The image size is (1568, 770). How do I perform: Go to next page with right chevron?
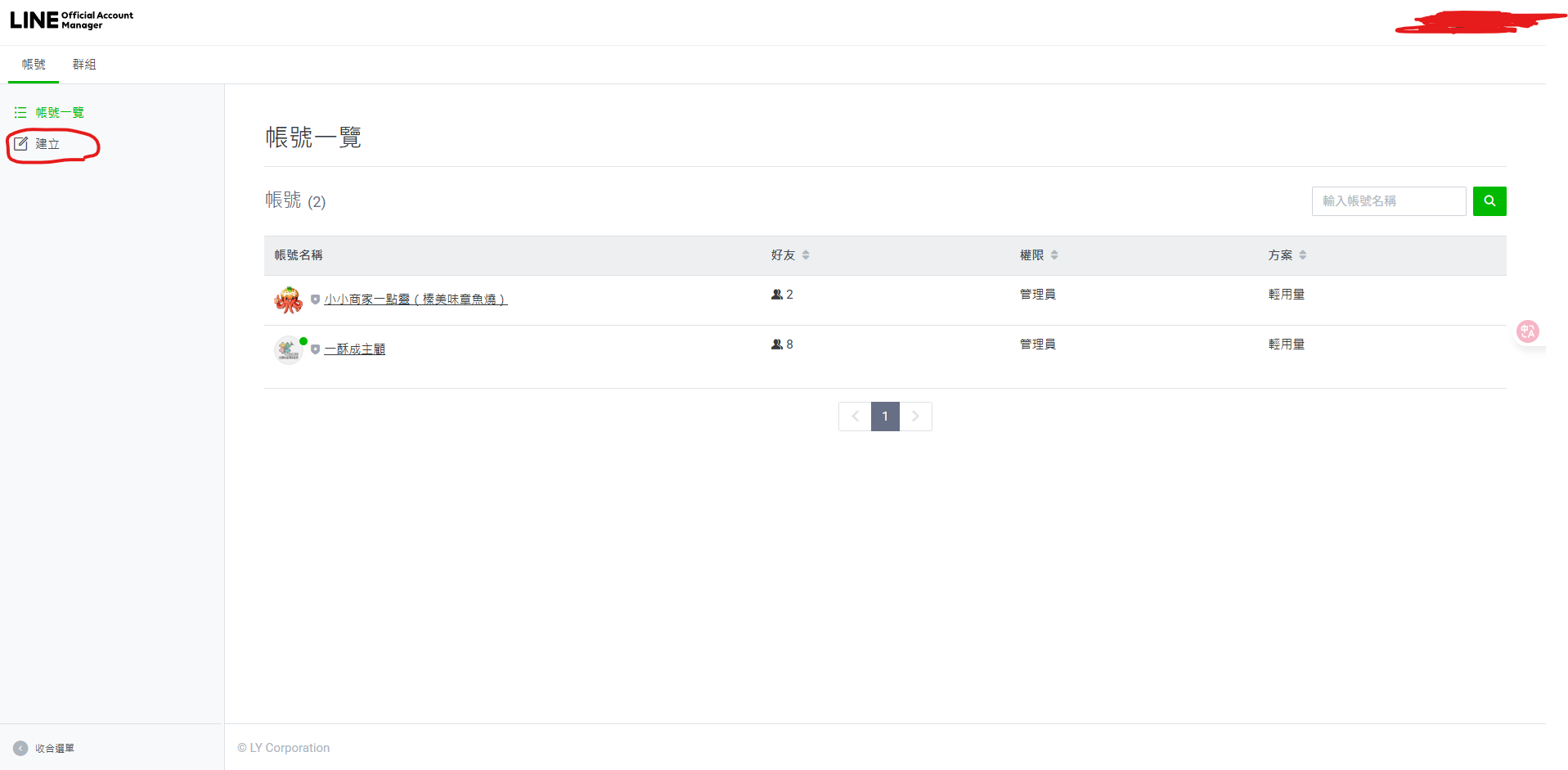[x=915, y=417]
